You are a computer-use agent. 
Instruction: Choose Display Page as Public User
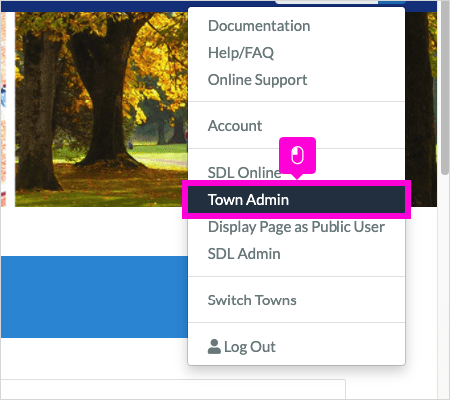[x=296, y=227]
